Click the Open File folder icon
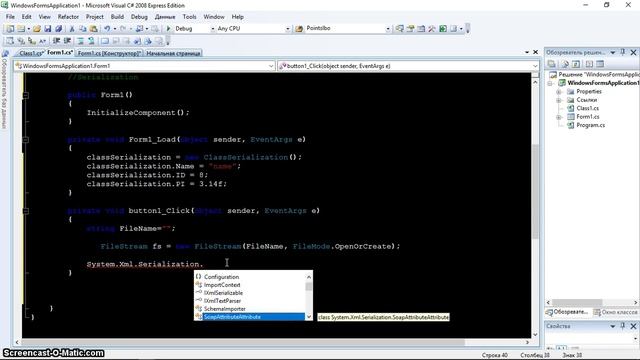 point(37,29)
